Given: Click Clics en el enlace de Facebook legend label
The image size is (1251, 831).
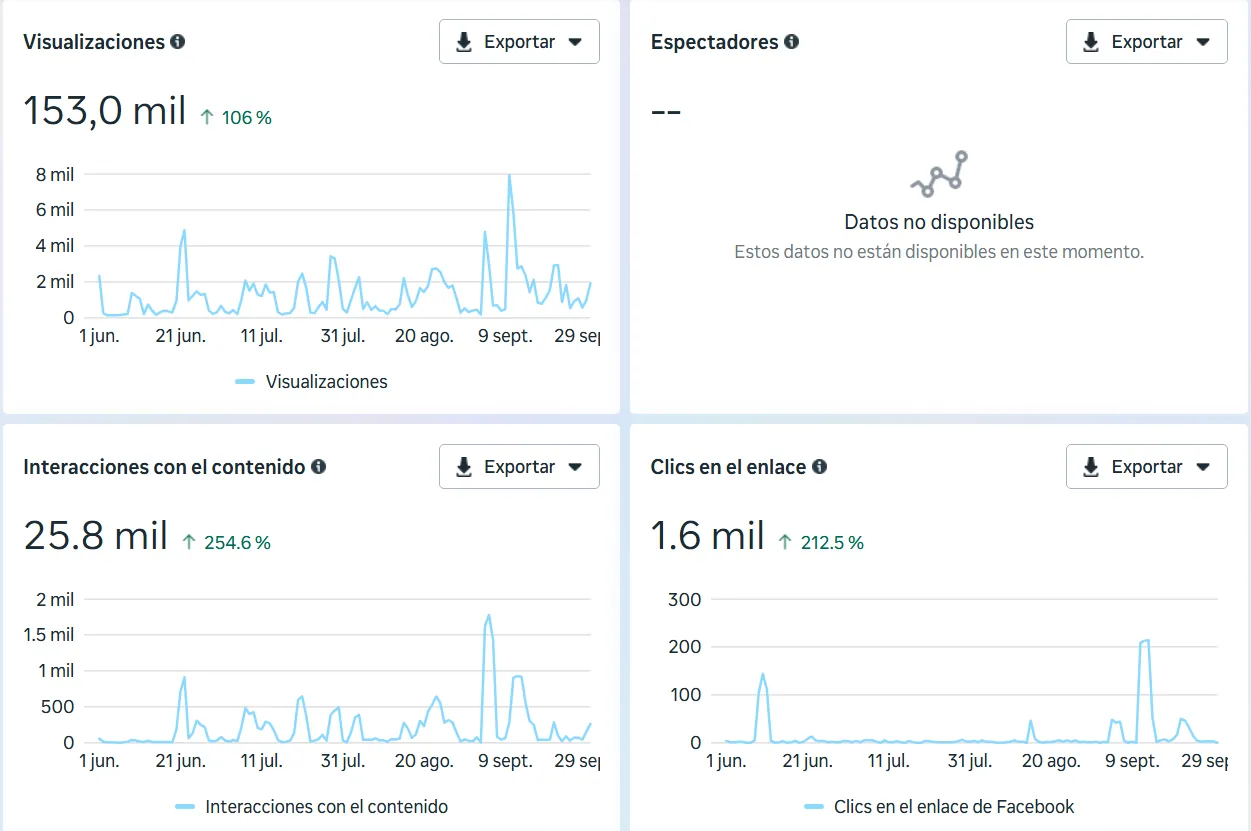Looking at the screenshot, I should 954,807.
